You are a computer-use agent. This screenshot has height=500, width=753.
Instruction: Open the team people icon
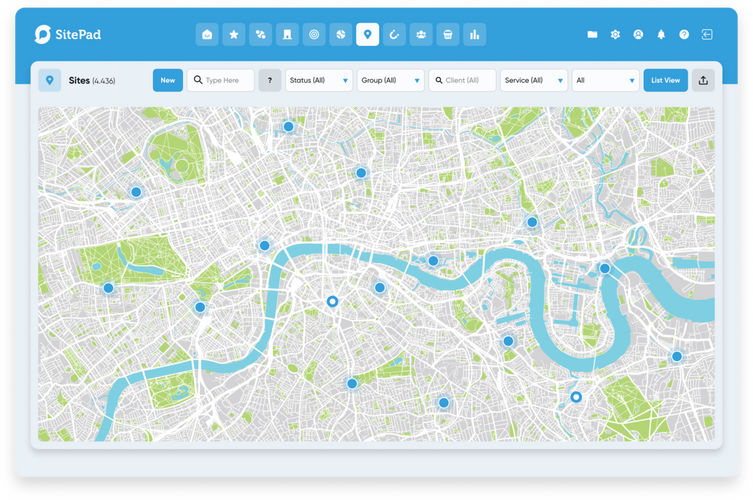[x=421, y=34]
